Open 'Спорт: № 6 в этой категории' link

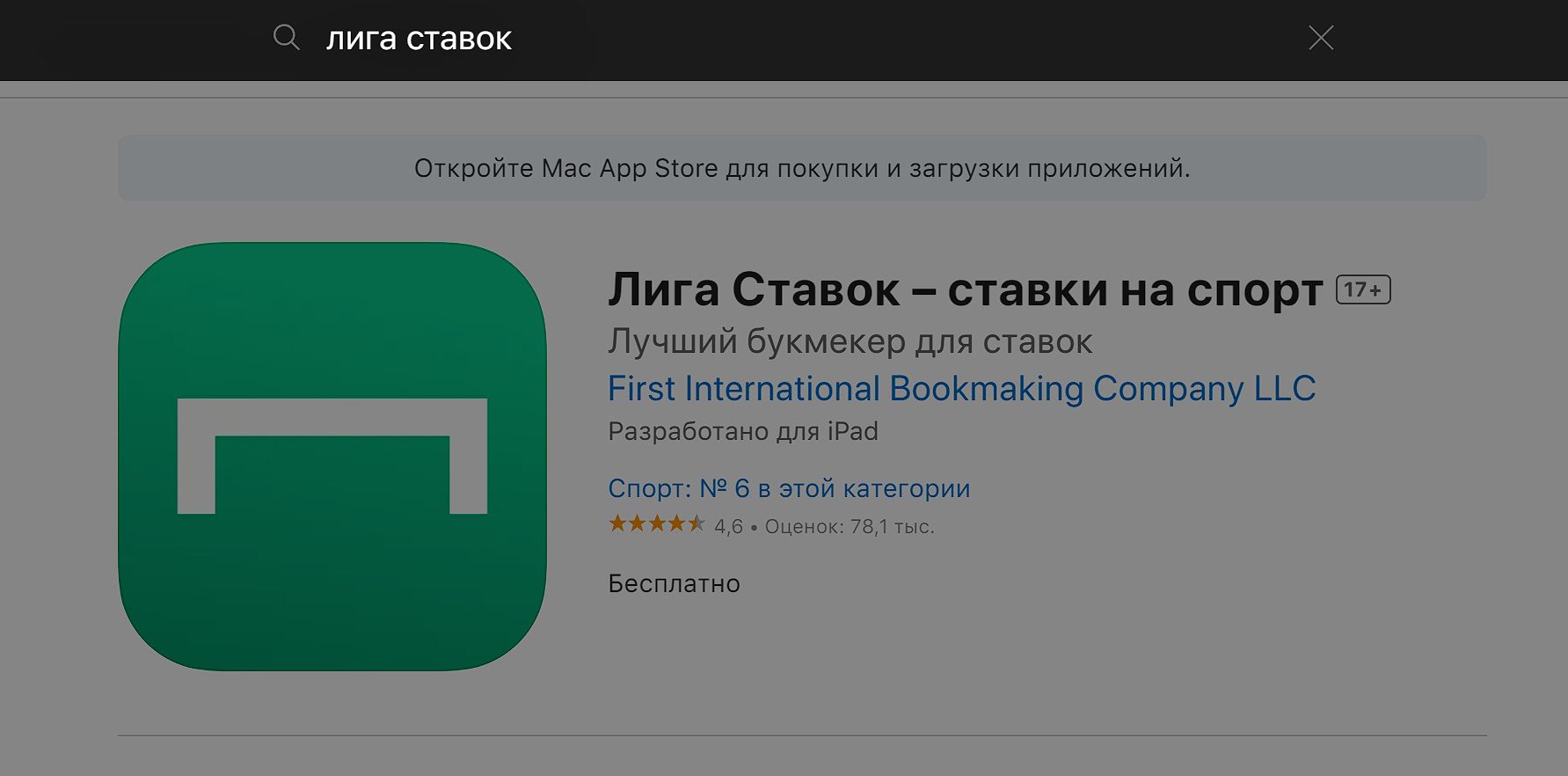[789, 488]
